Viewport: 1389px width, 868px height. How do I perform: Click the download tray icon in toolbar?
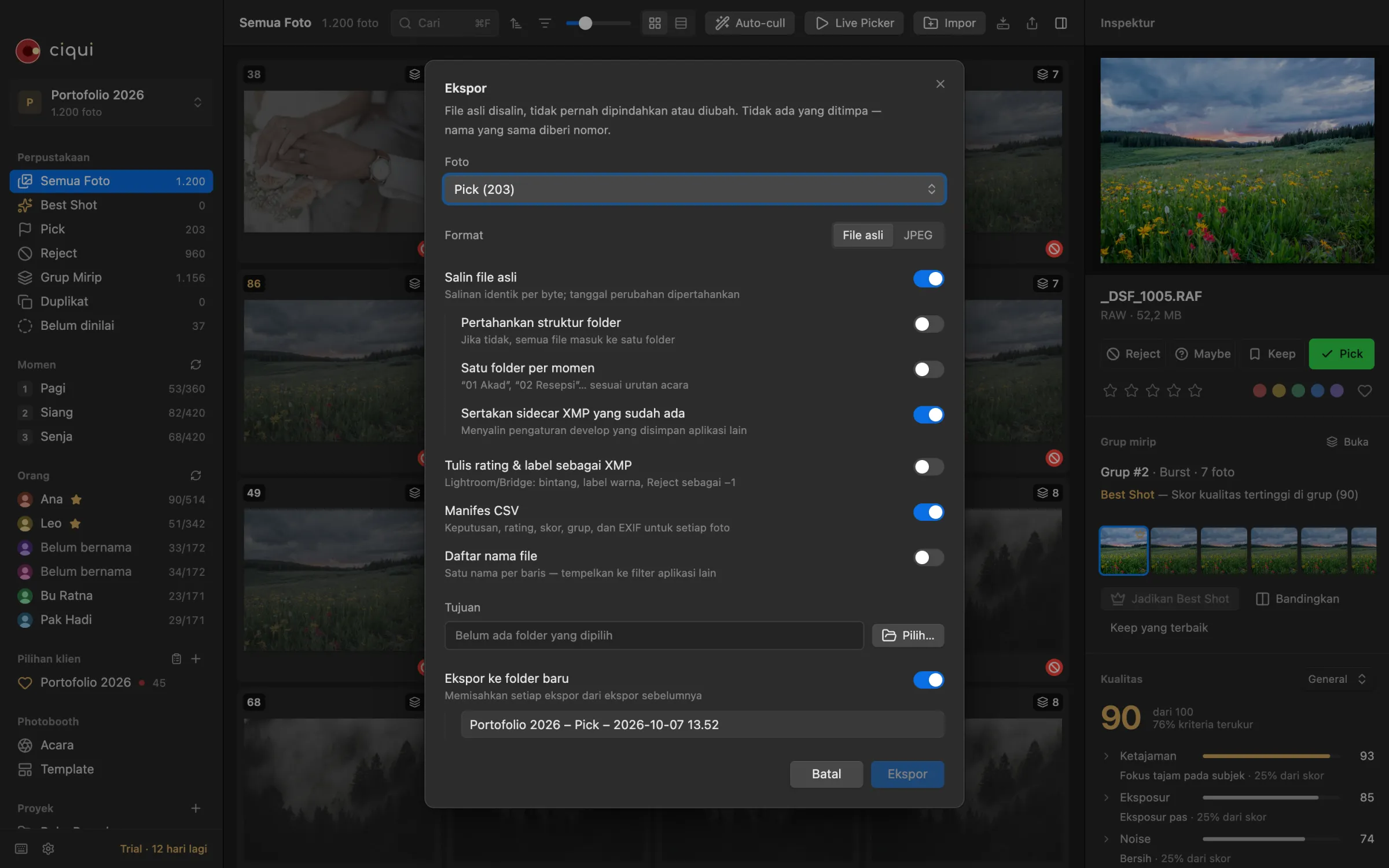(x=1003, y=23)
